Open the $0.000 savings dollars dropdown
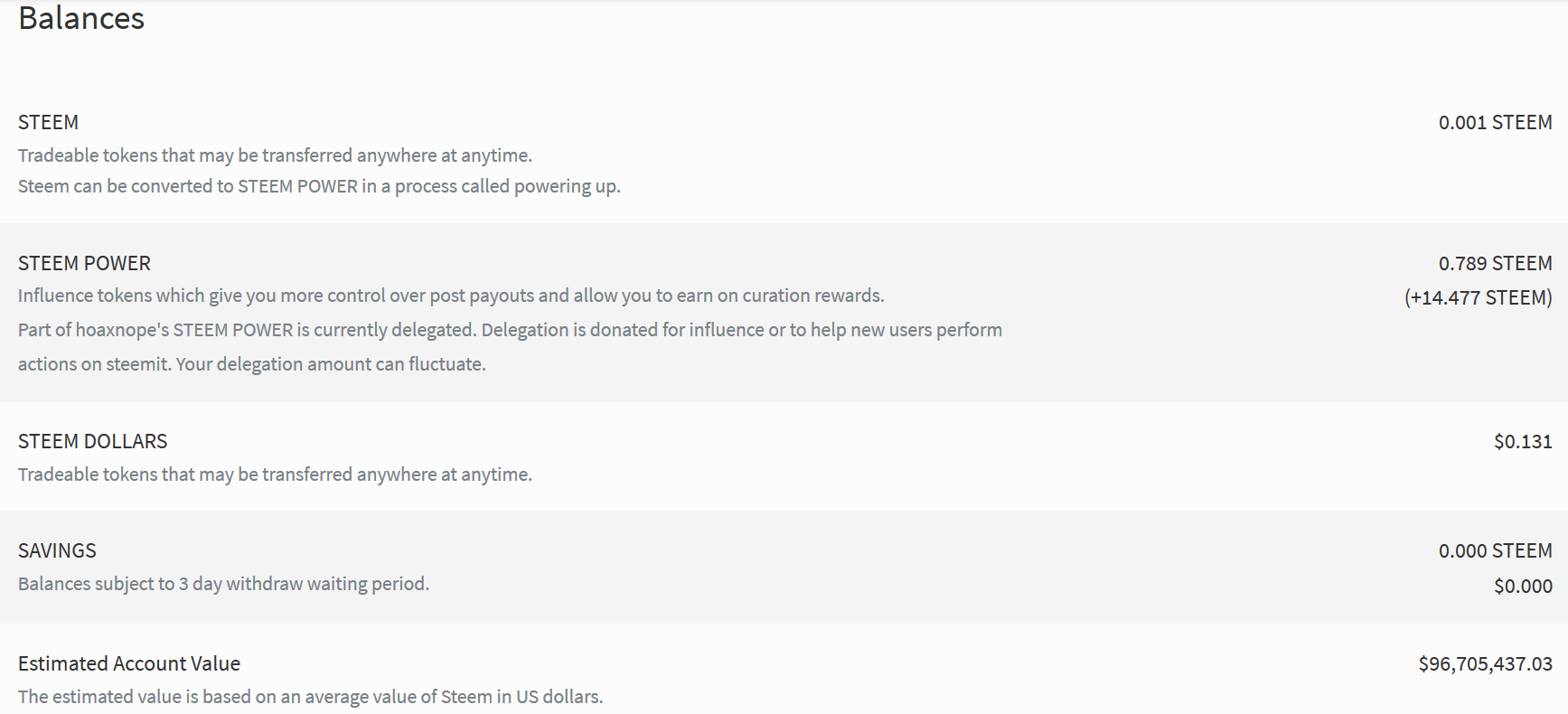This screenshot has height=714, width=1568. click(x=1523, y=586)
